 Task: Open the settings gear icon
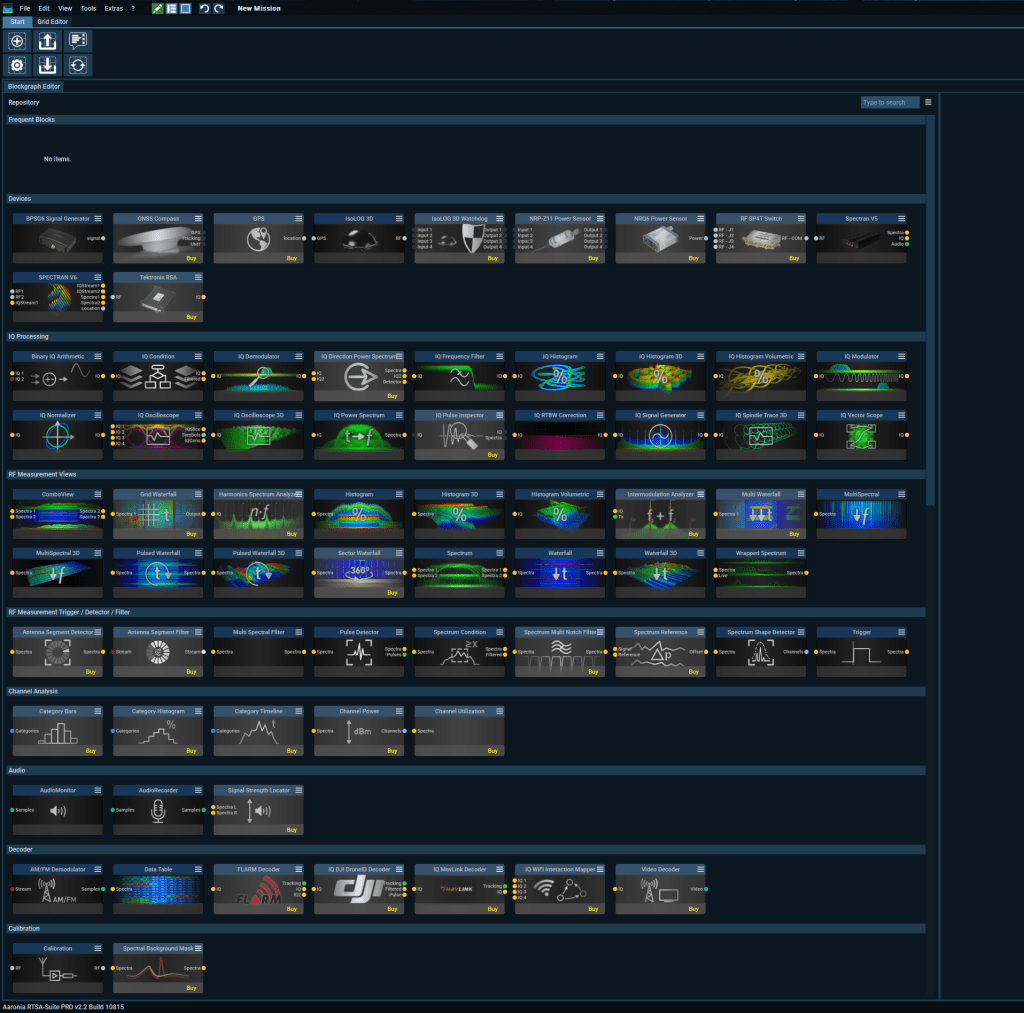coord(17,65)
